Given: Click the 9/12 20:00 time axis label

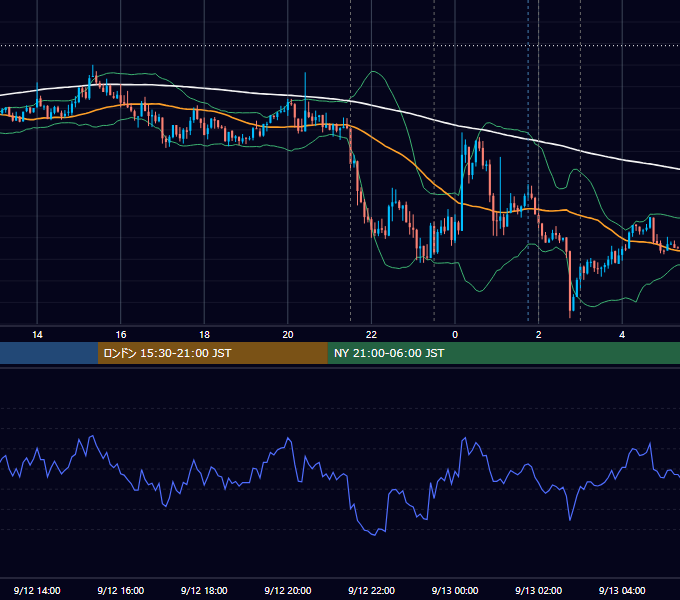Looking at the screenshot, I should tap(288, 590).
